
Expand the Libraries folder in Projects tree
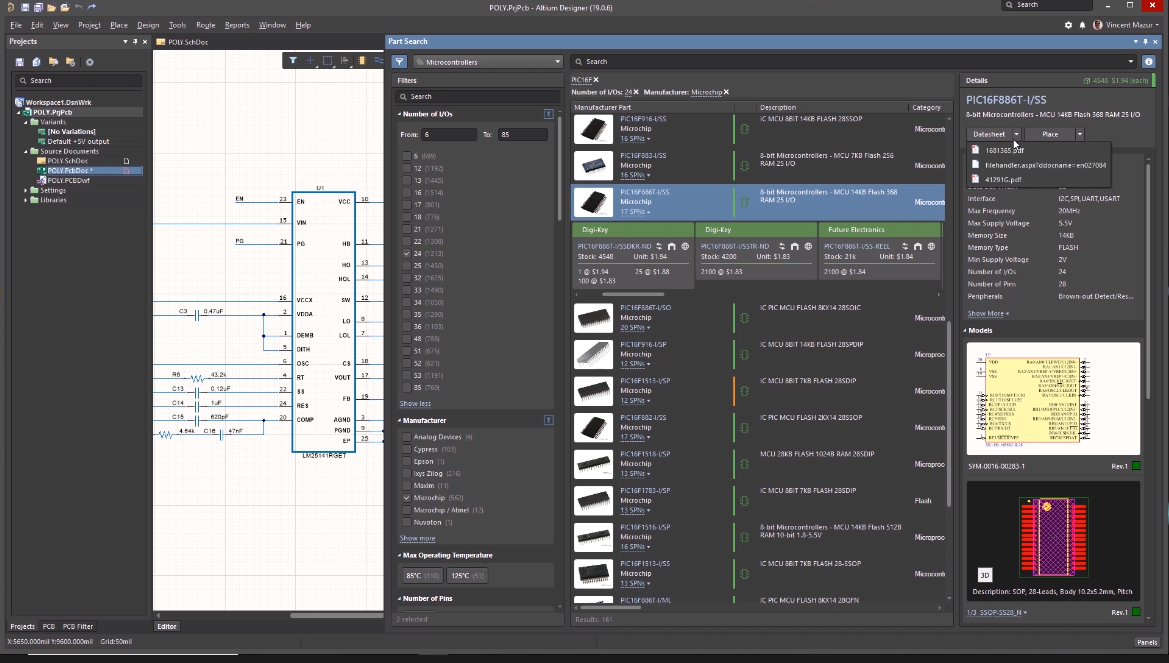pyautogui.click(x=26, y=200)
